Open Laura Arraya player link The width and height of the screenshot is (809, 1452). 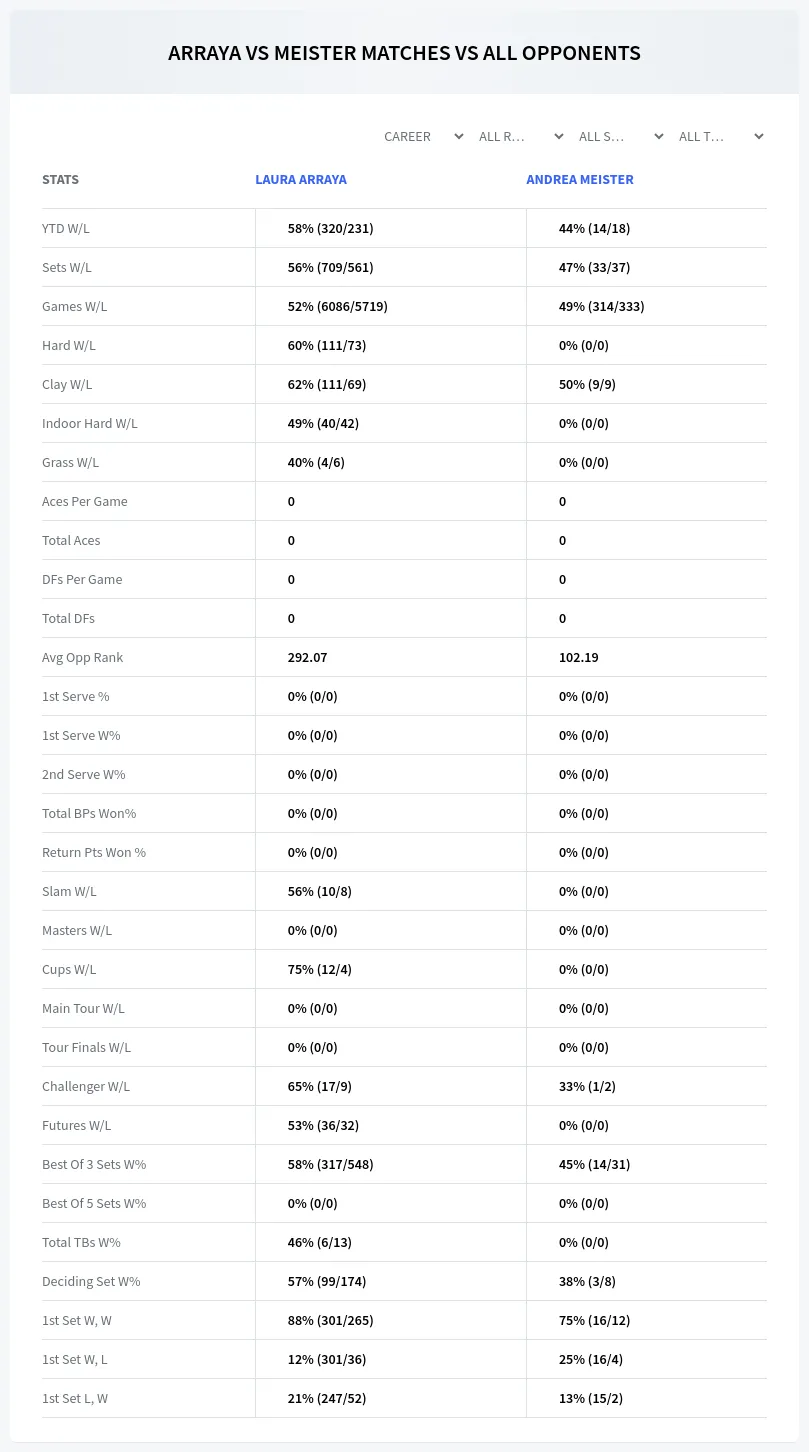(301, 180)
